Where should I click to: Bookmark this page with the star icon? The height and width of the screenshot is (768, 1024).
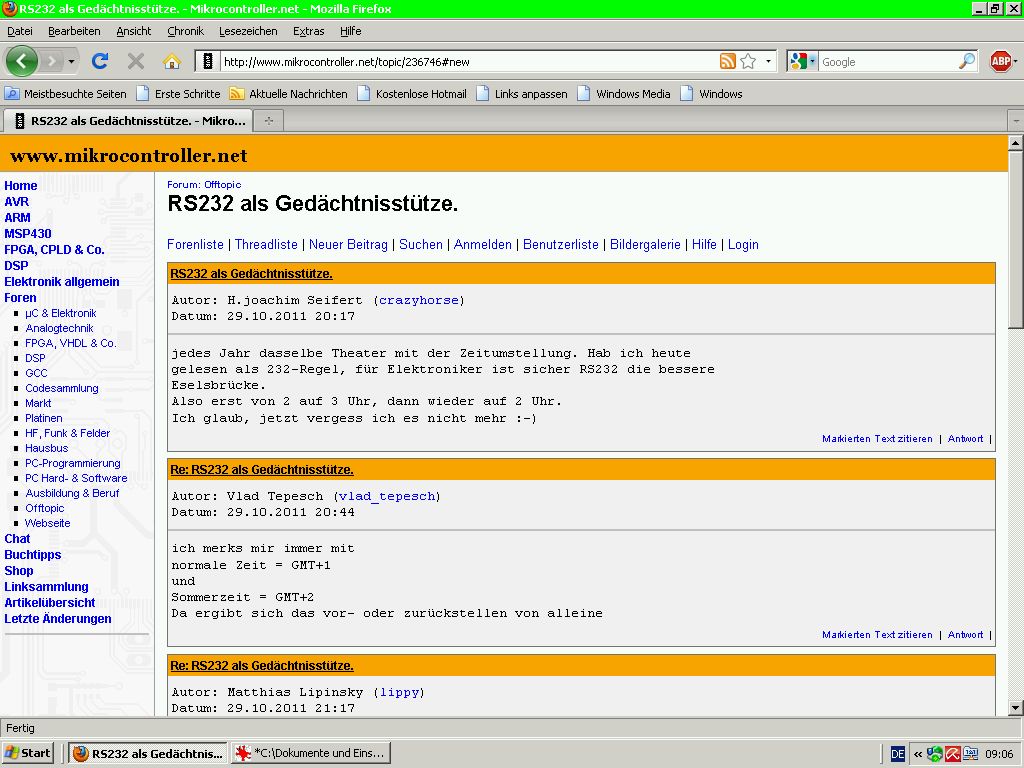click(748, 61)
